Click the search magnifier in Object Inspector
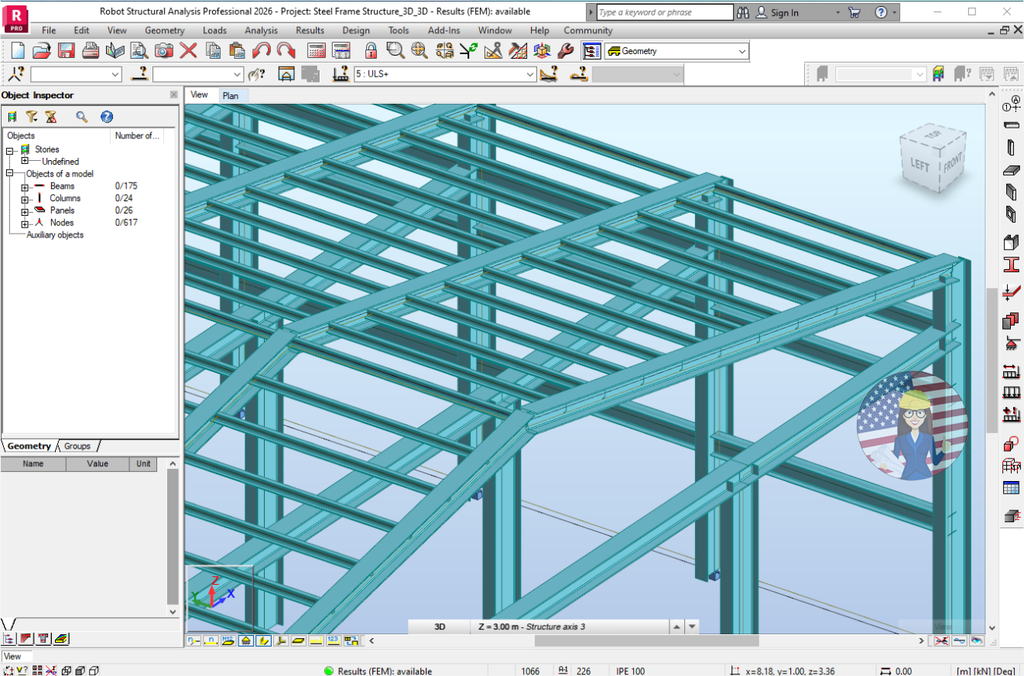 (x=80, y=116)
